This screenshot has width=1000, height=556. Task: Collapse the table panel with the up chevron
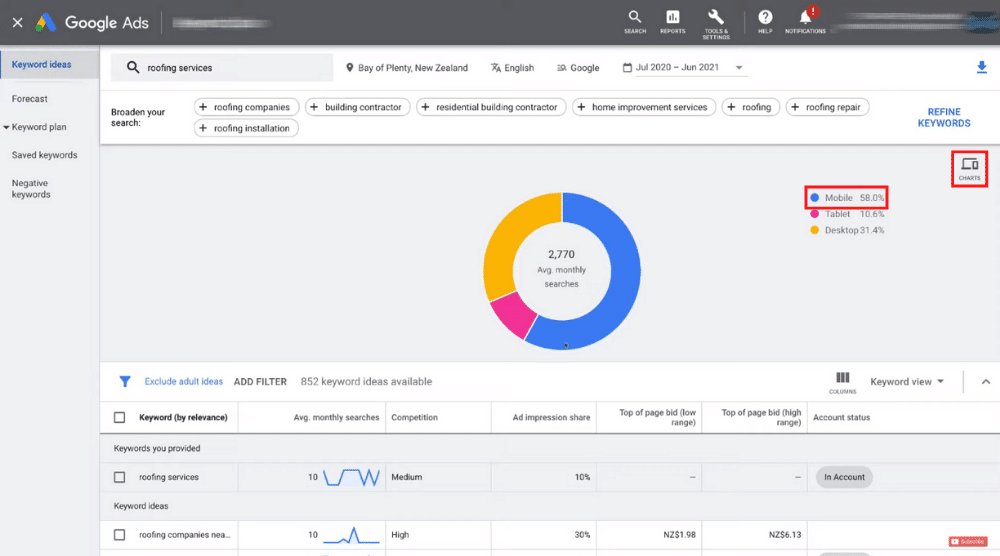(x=986, y=382)
